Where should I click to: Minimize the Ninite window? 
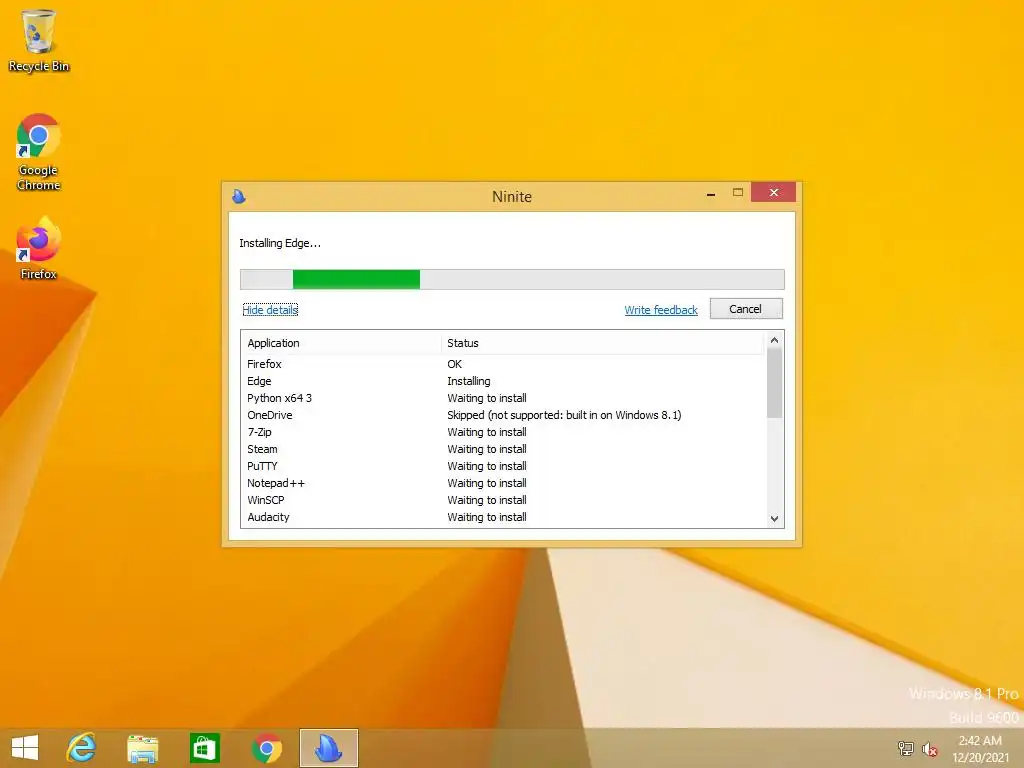(711, 193)
